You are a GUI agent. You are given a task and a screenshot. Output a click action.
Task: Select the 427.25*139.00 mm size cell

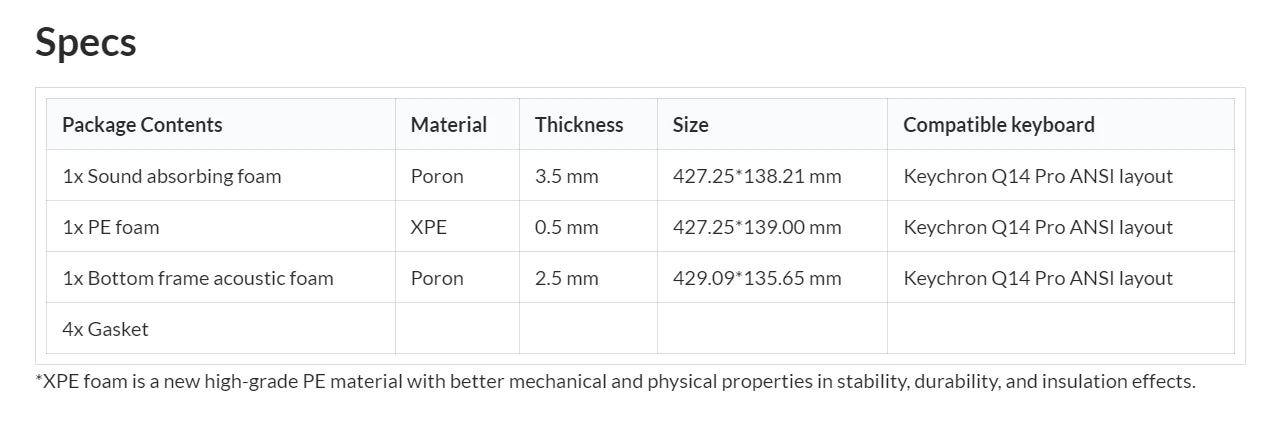point(756,227)
